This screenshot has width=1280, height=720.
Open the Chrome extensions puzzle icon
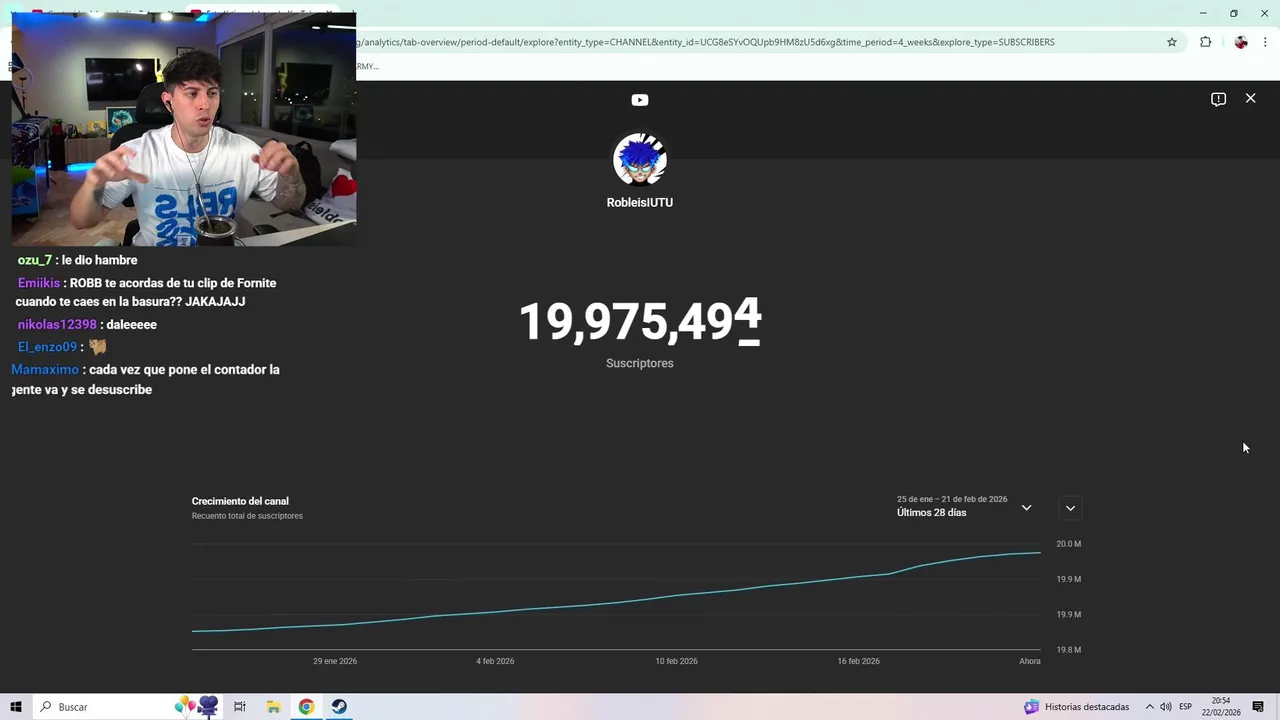pos(1205,42)
